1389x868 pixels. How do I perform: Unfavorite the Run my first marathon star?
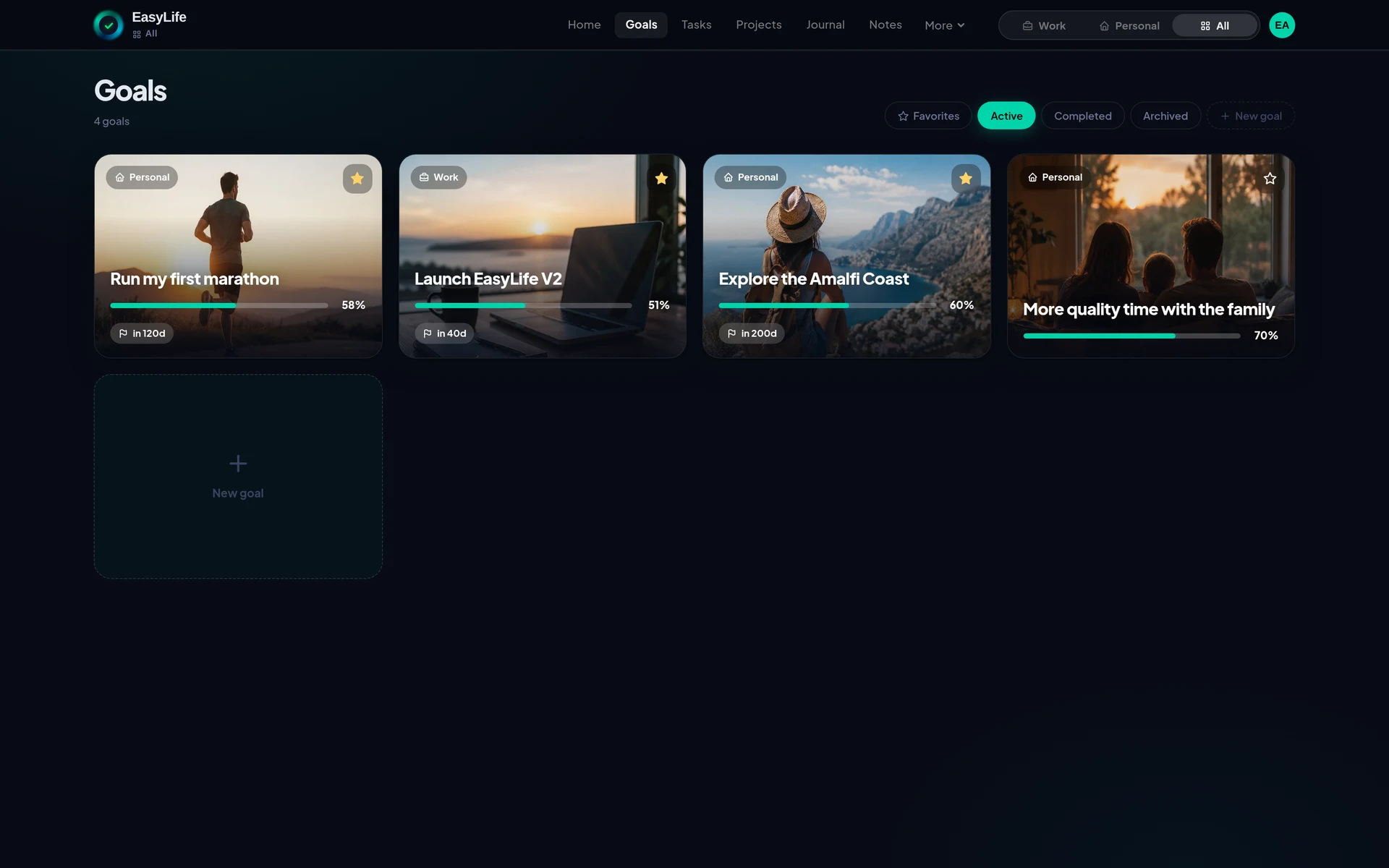[x=357, y=179]
